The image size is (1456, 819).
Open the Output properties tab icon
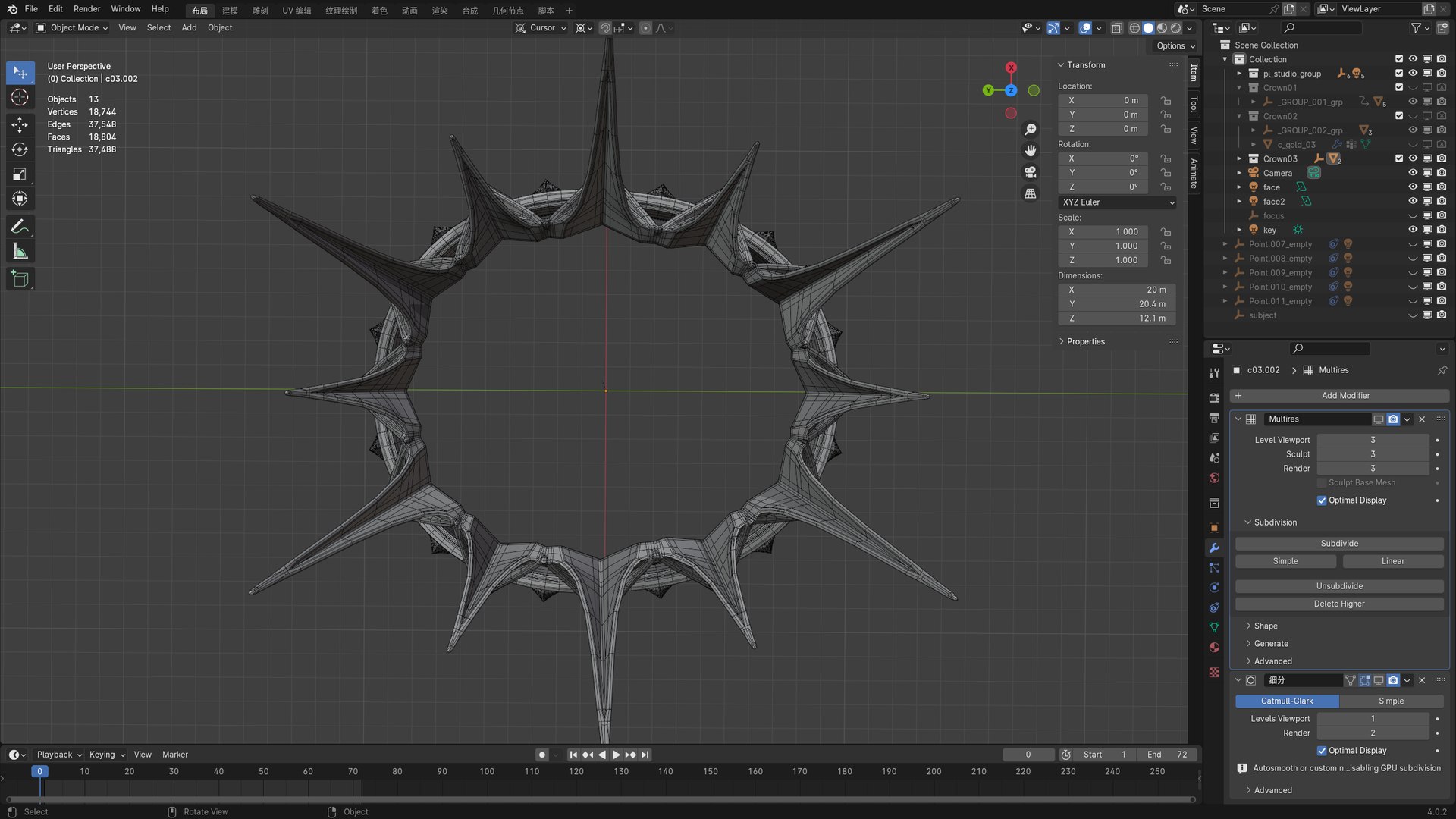[1214, 418]
